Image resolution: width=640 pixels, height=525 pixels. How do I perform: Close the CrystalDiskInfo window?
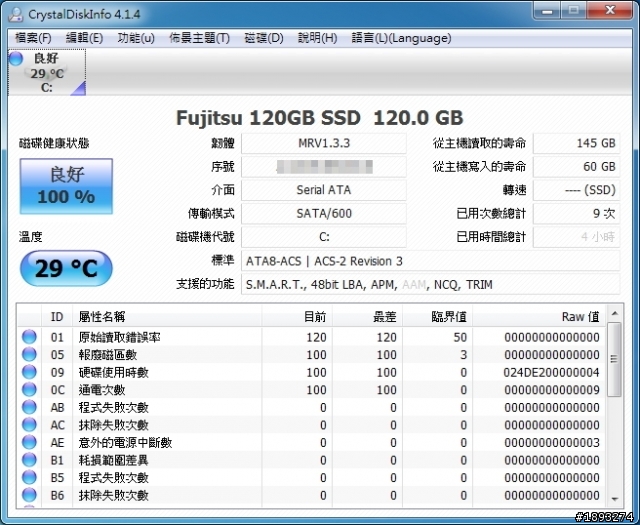tap(611, 11)
